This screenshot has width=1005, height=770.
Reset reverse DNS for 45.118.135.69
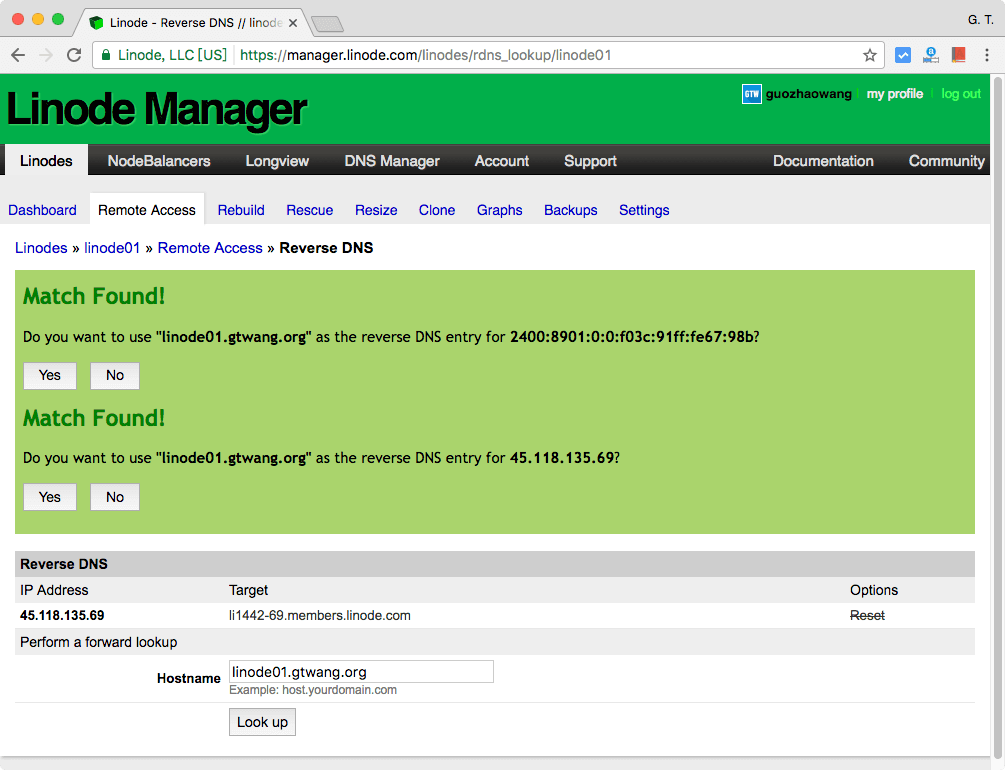click(866, 615)
